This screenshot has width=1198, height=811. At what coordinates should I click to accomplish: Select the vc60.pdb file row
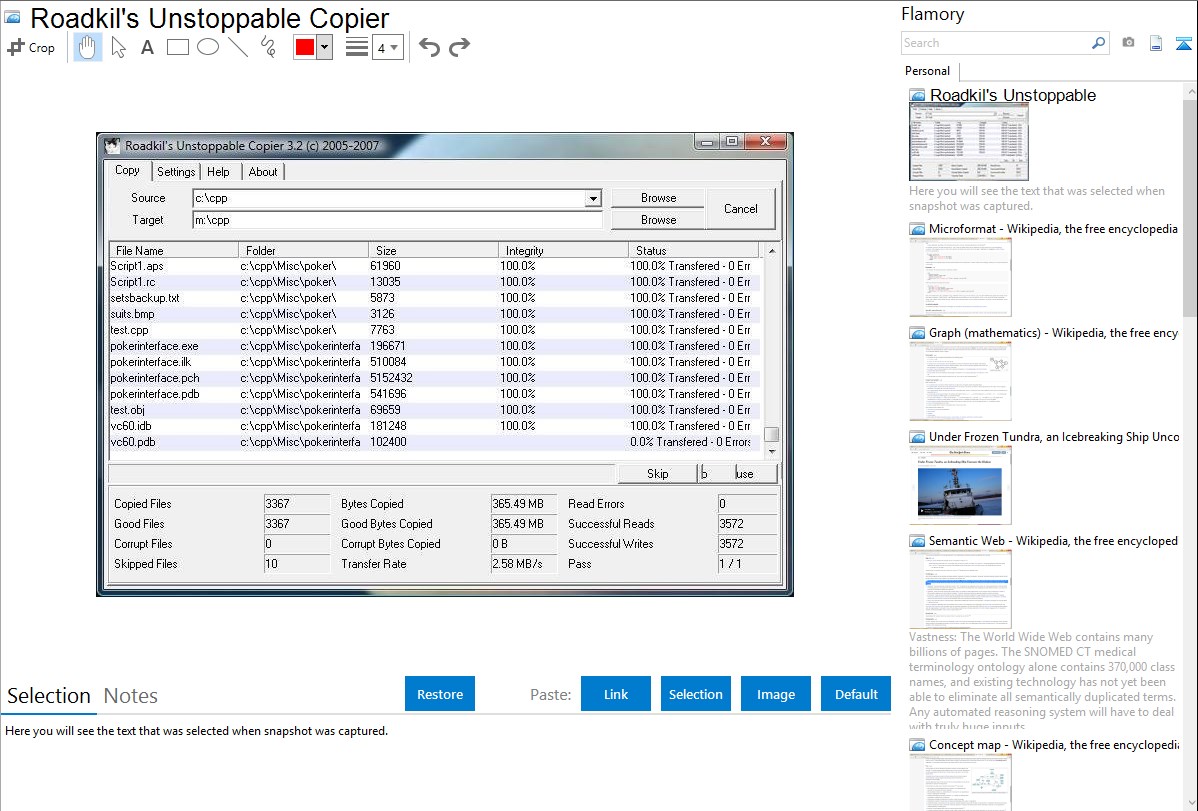point(435,442)
